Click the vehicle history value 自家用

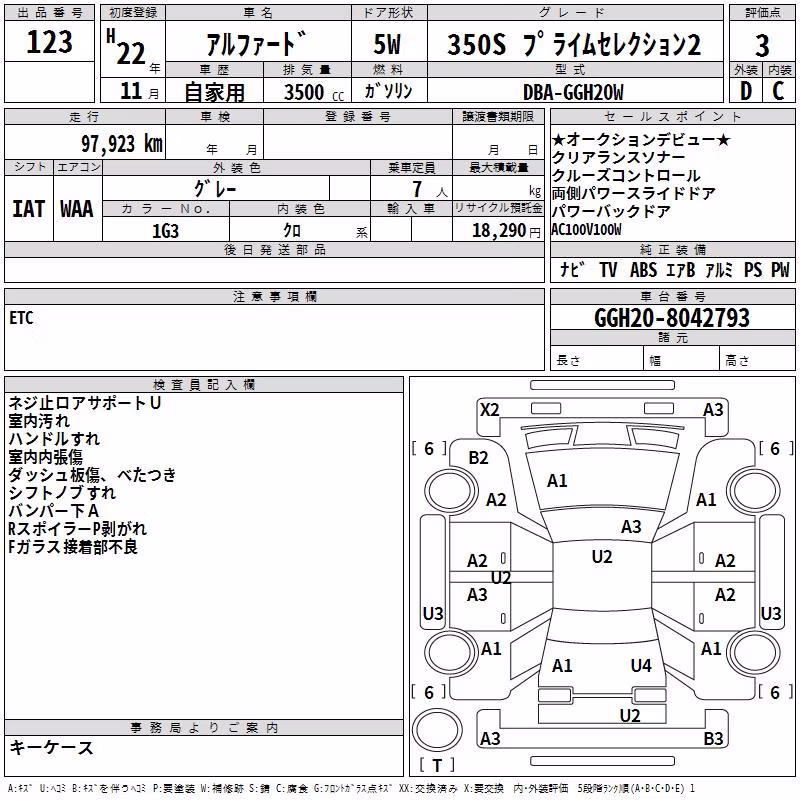[x=214, y=92]
